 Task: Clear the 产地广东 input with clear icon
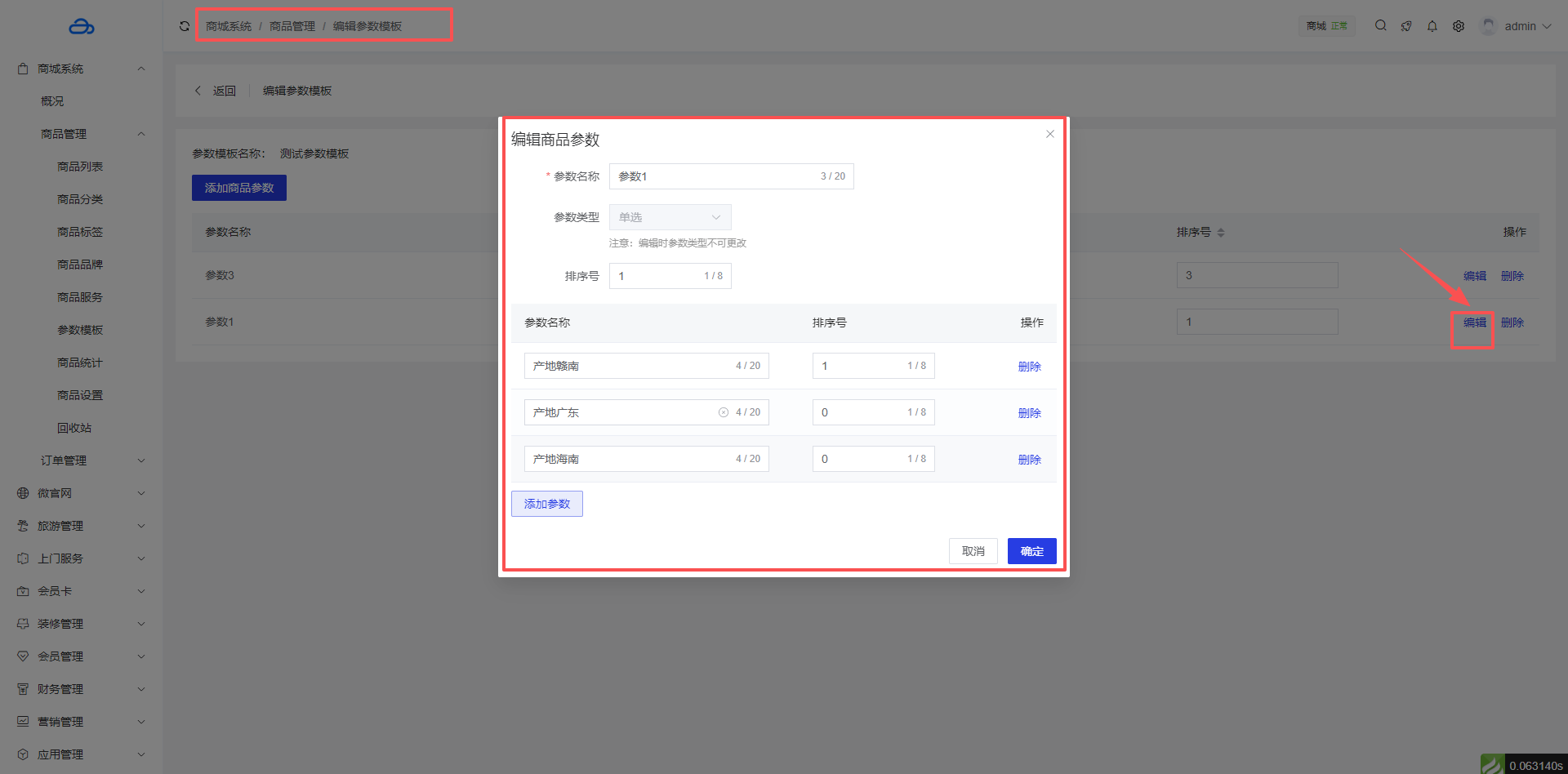pos(724,412)
